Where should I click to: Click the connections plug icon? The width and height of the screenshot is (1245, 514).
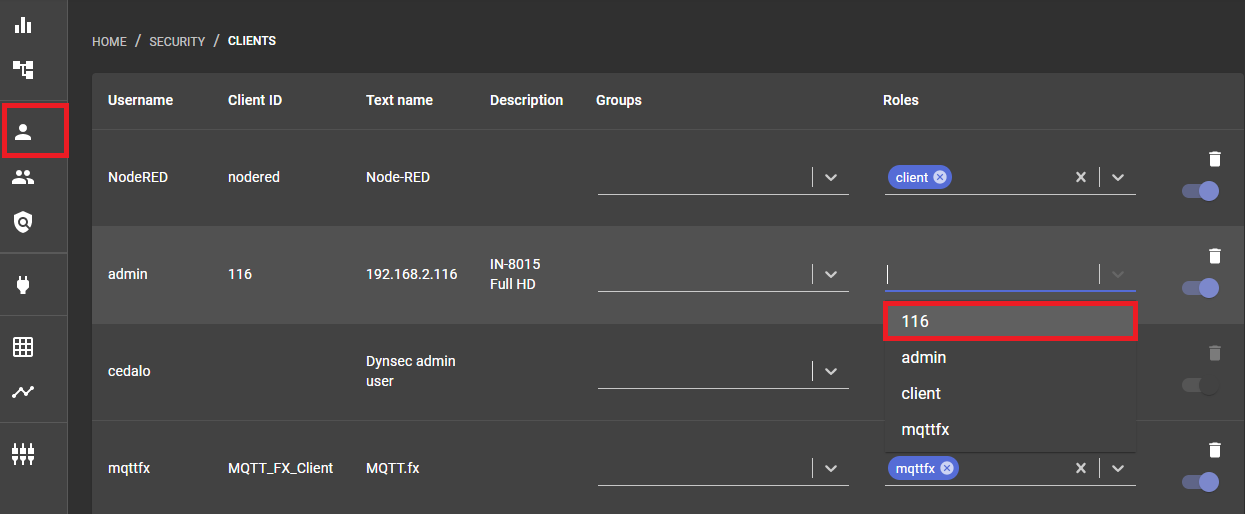[23, 286]
